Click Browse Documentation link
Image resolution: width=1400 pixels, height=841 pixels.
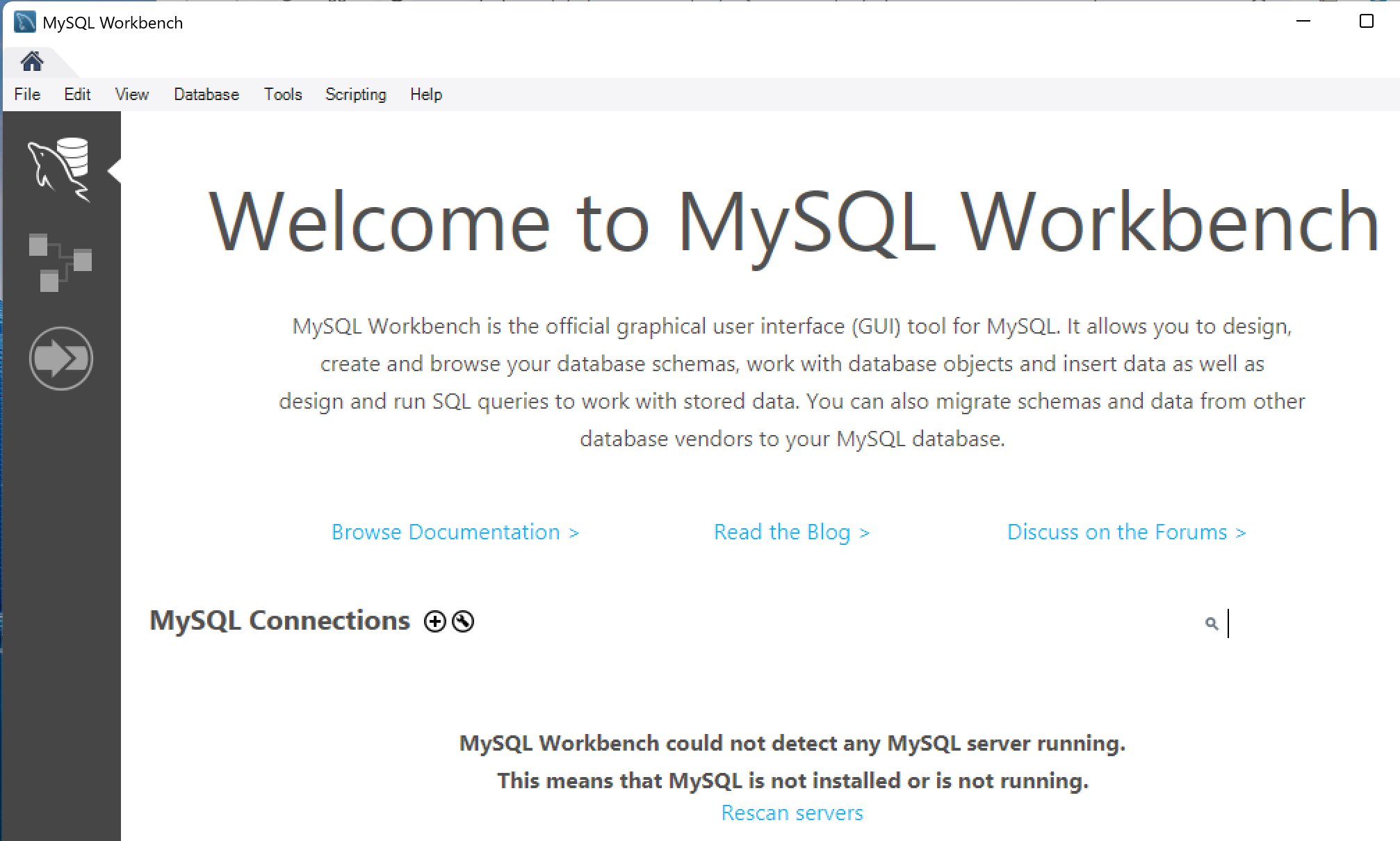[x=455, y=532]
